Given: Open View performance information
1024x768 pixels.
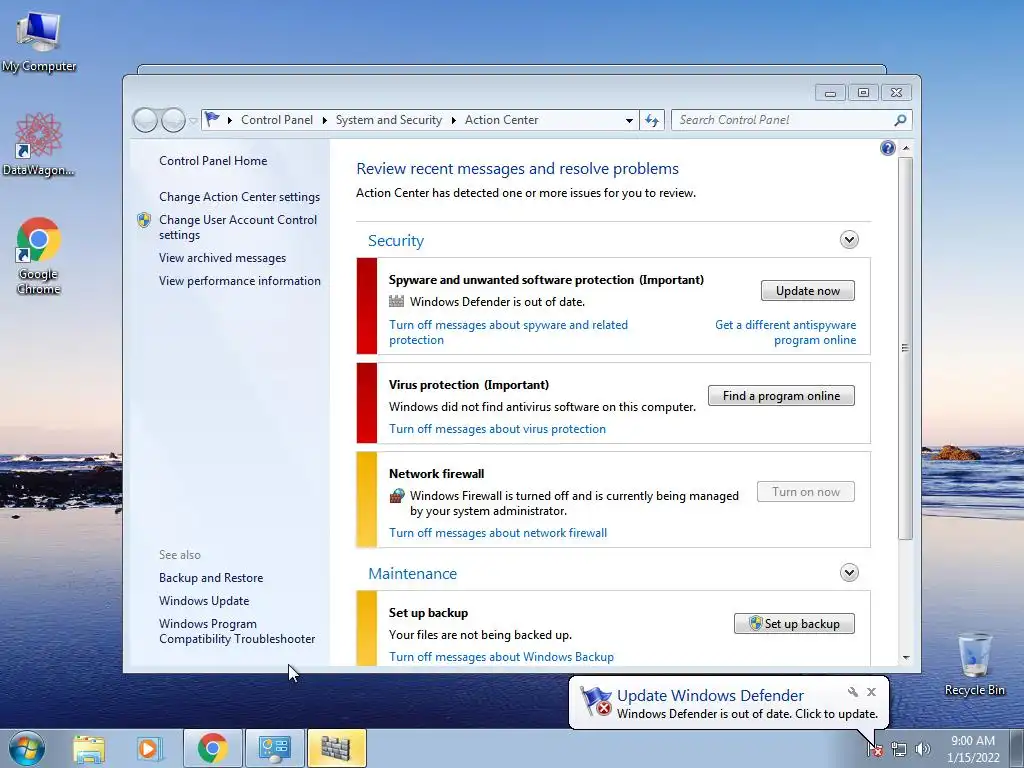Looking at the screenshot, I should 240,281.
